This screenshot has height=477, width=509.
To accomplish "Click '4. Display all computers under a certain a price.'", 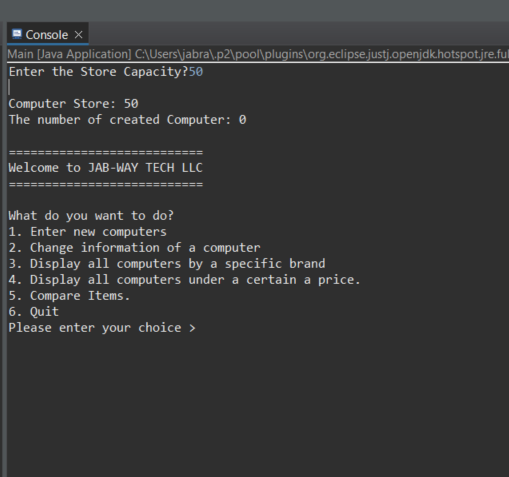I will click(184, 280).
